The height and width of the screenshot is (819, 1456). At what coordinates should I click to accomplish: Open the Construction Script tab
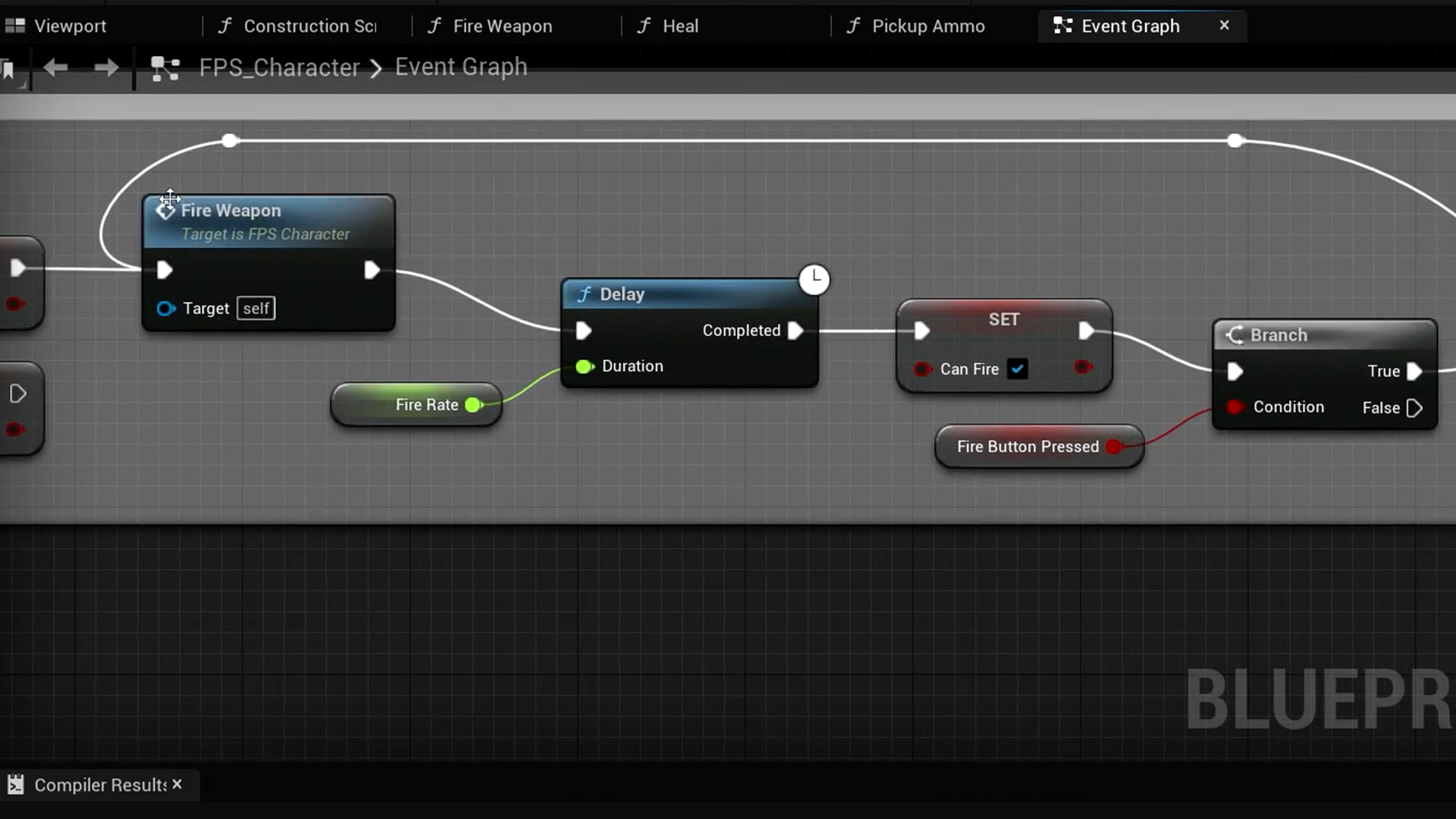309,26
